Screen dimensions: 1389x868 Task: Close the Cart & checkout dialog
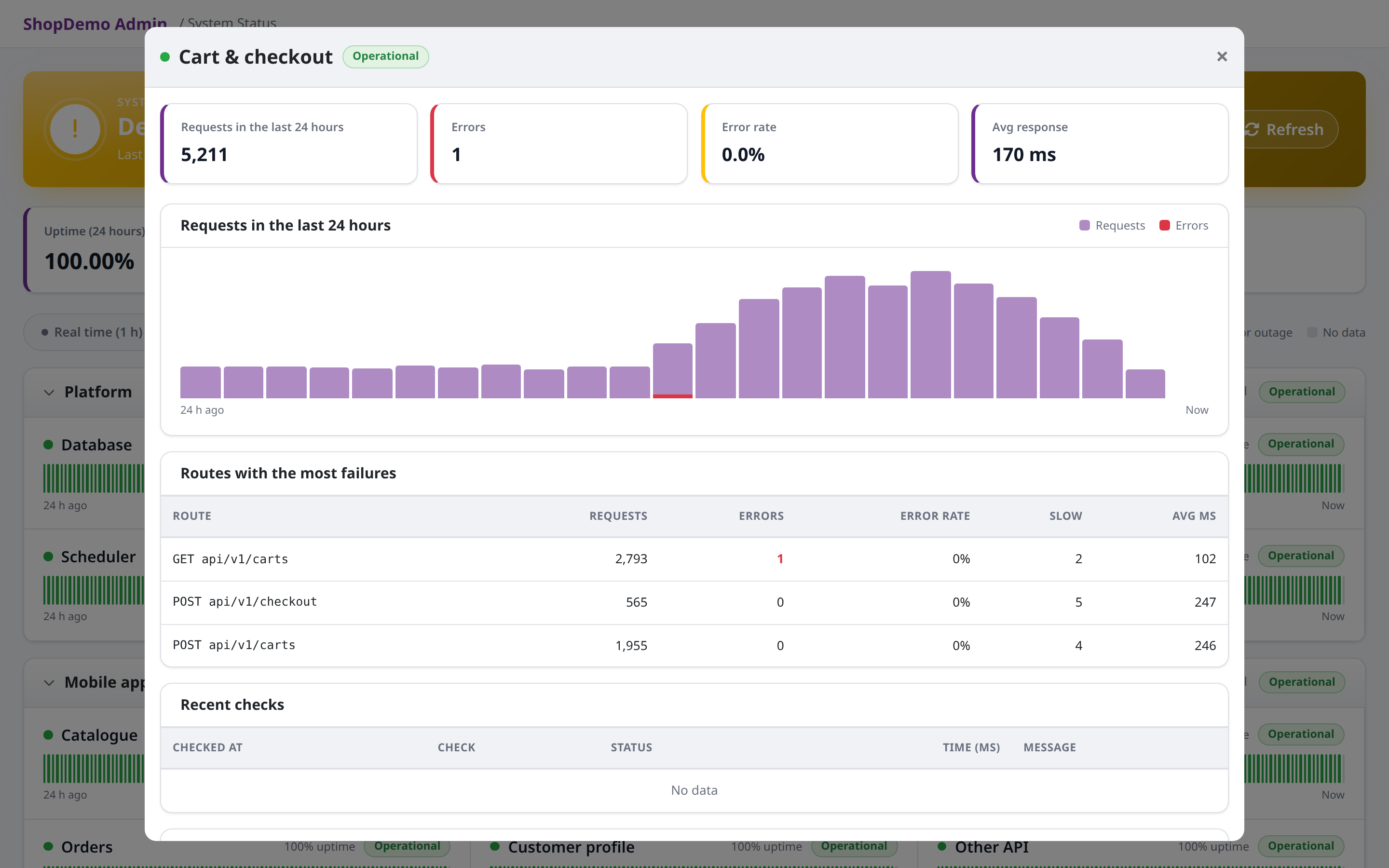pos(1221,56)
